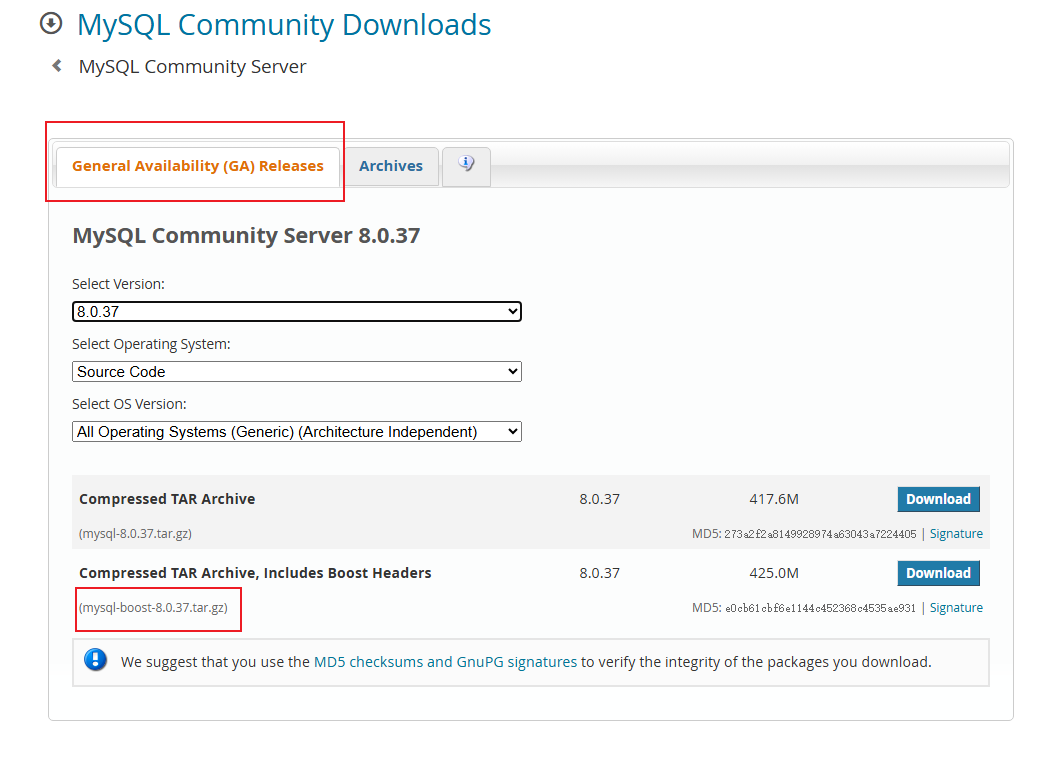Open Signature link for mysql-8.0.37.tar.gz
The image size is (1055, 771).
point(956,534)
